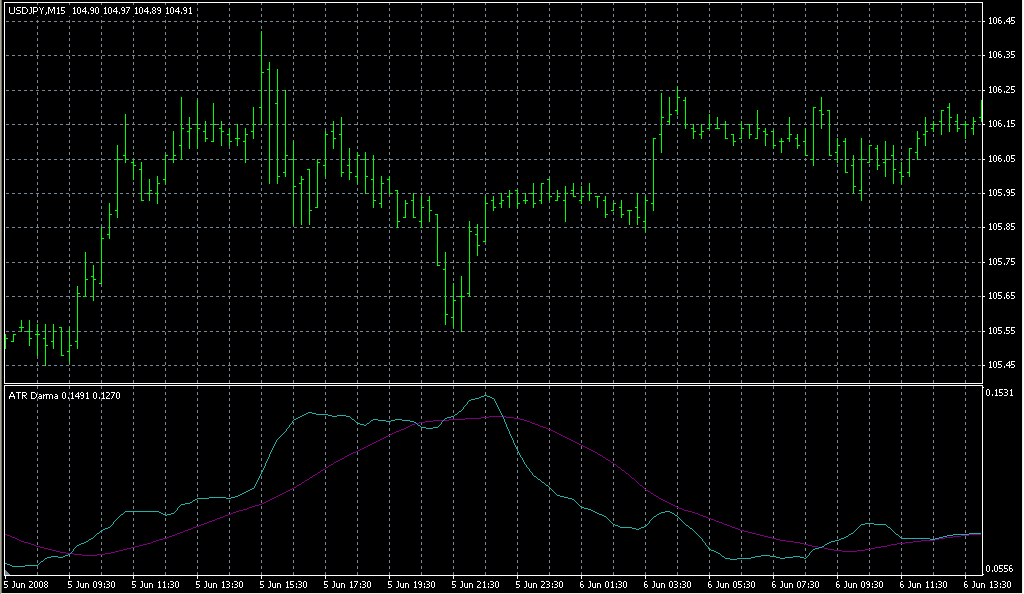Click the 106.25 price scale label
Screen dimensions: 1024x594
coord(1003,90)
